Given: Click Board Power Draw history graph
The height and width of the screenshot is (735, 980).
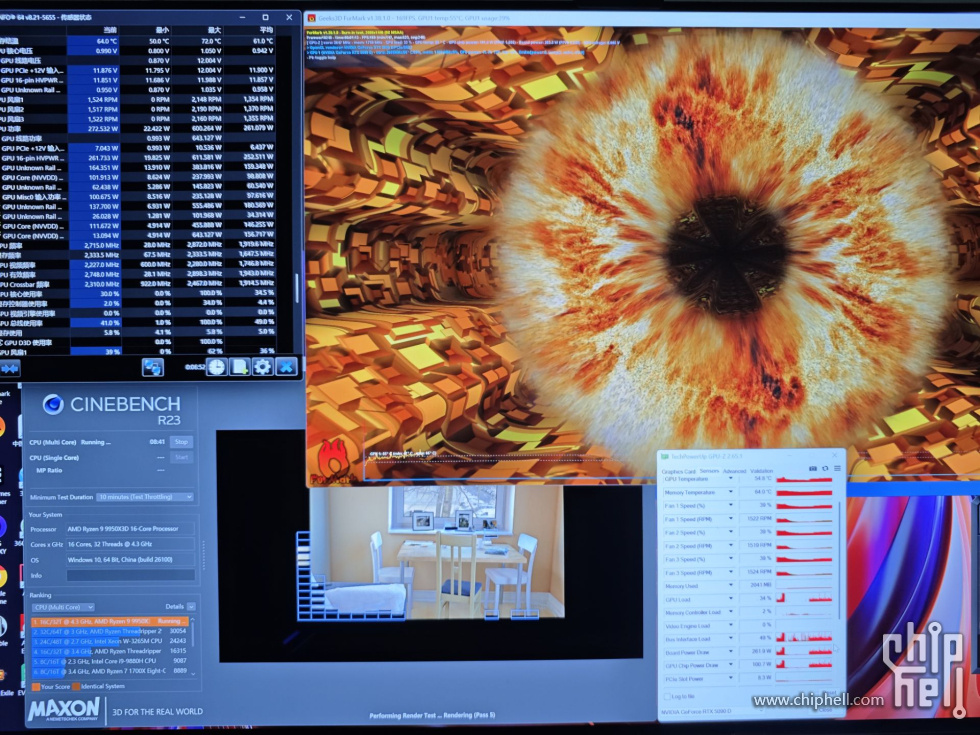Looking at the screenshot, I should click(804, 652).
